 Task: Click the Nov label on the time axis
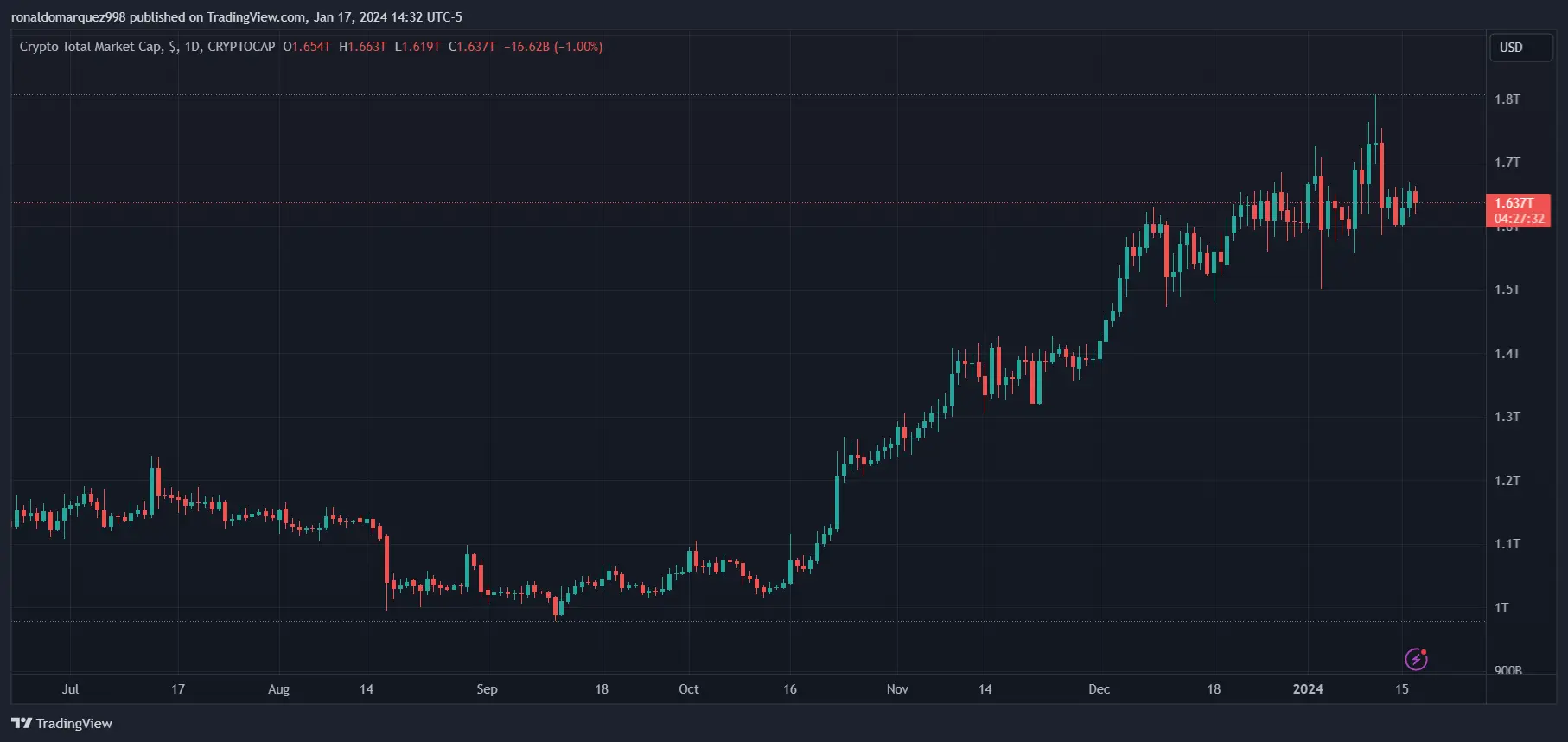point(897,689)
